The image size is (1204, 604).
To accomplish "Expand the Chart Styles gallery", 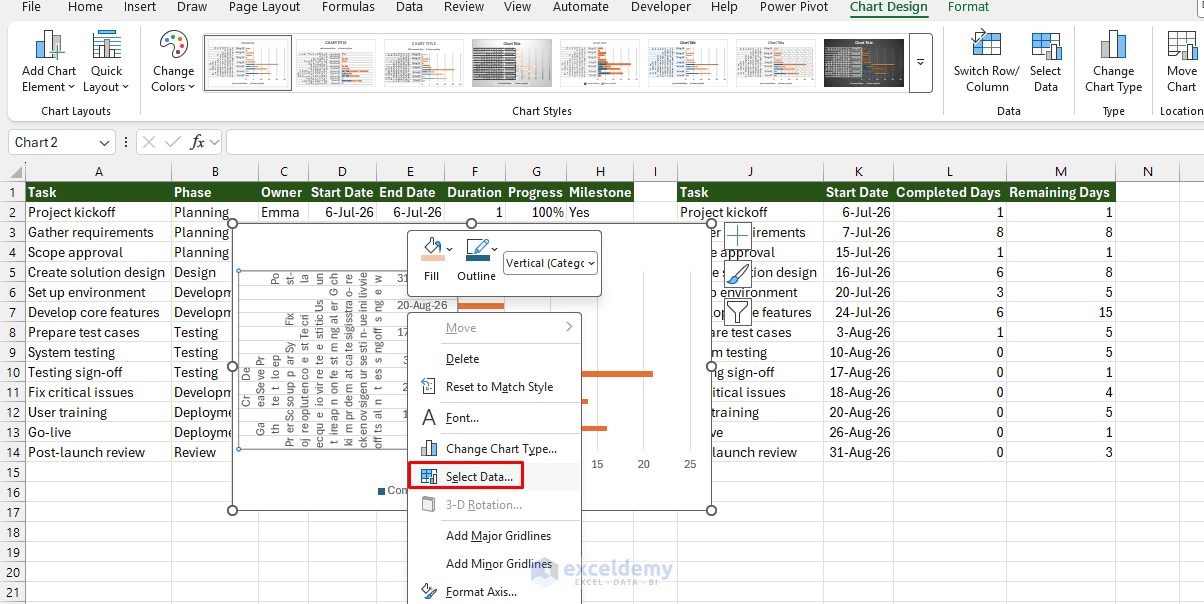I will pyautogui.click(x=921, y=62).
